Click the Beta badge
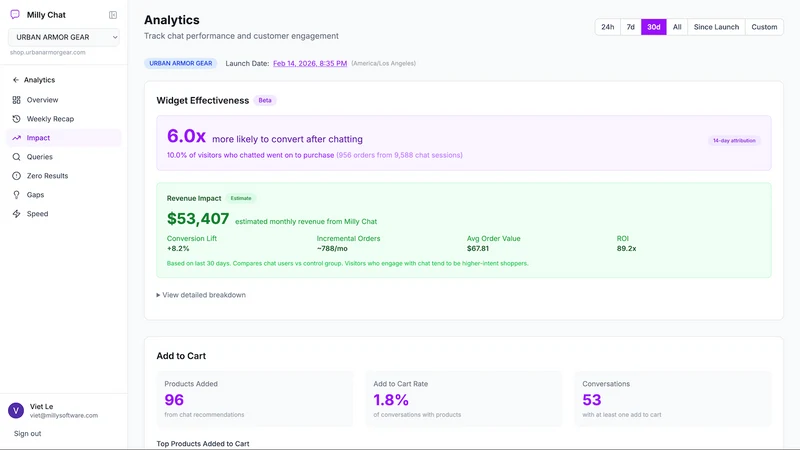Viewport: 800px width, 450px height. pos(265,101)
